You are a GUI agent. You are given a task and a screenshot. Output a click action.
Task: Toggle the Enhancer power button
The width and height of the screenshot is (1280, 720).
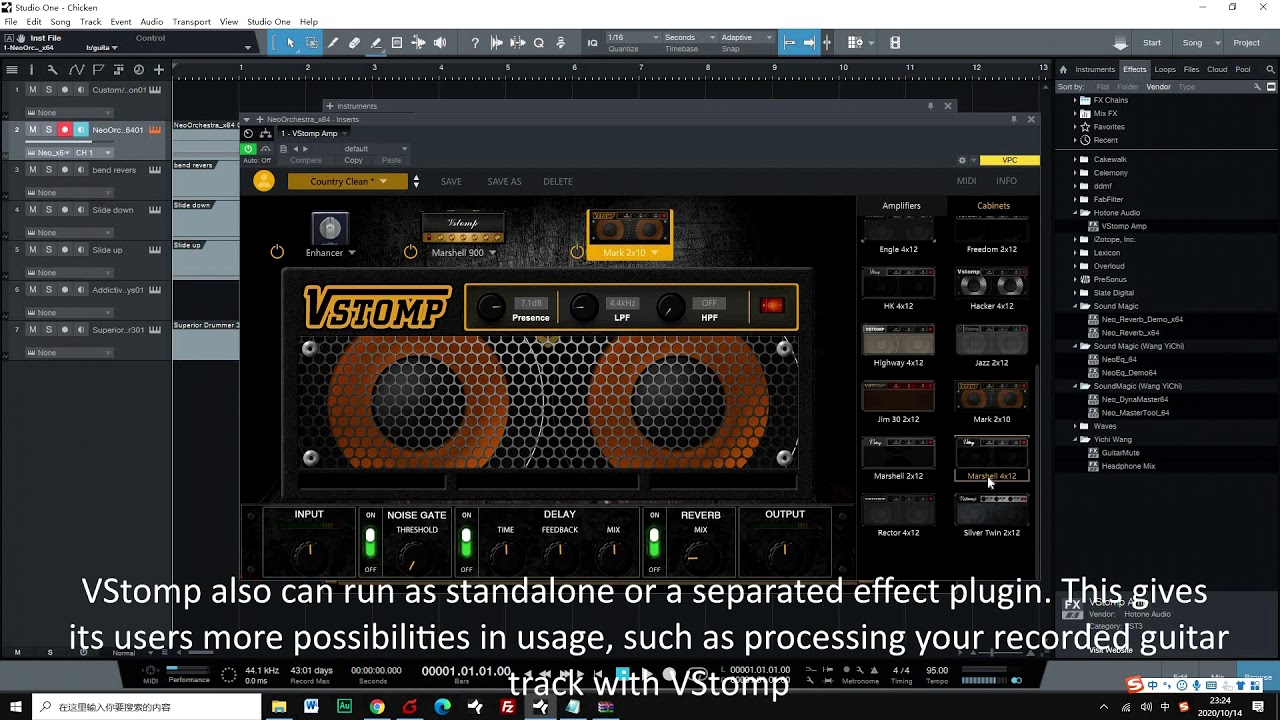point(277,252)
